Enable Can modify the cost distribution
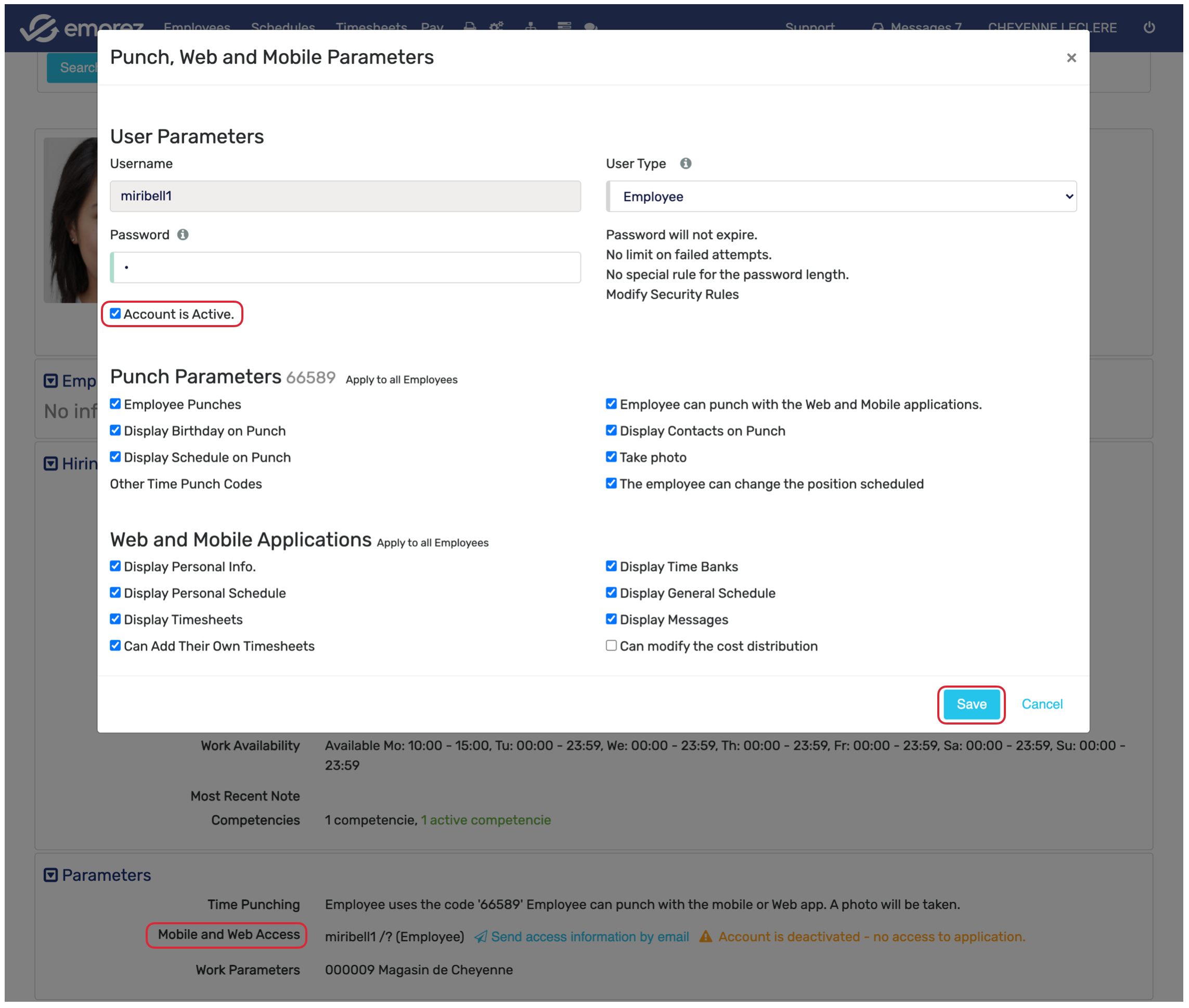1189x1008 pixels. (x=611, y=645)
